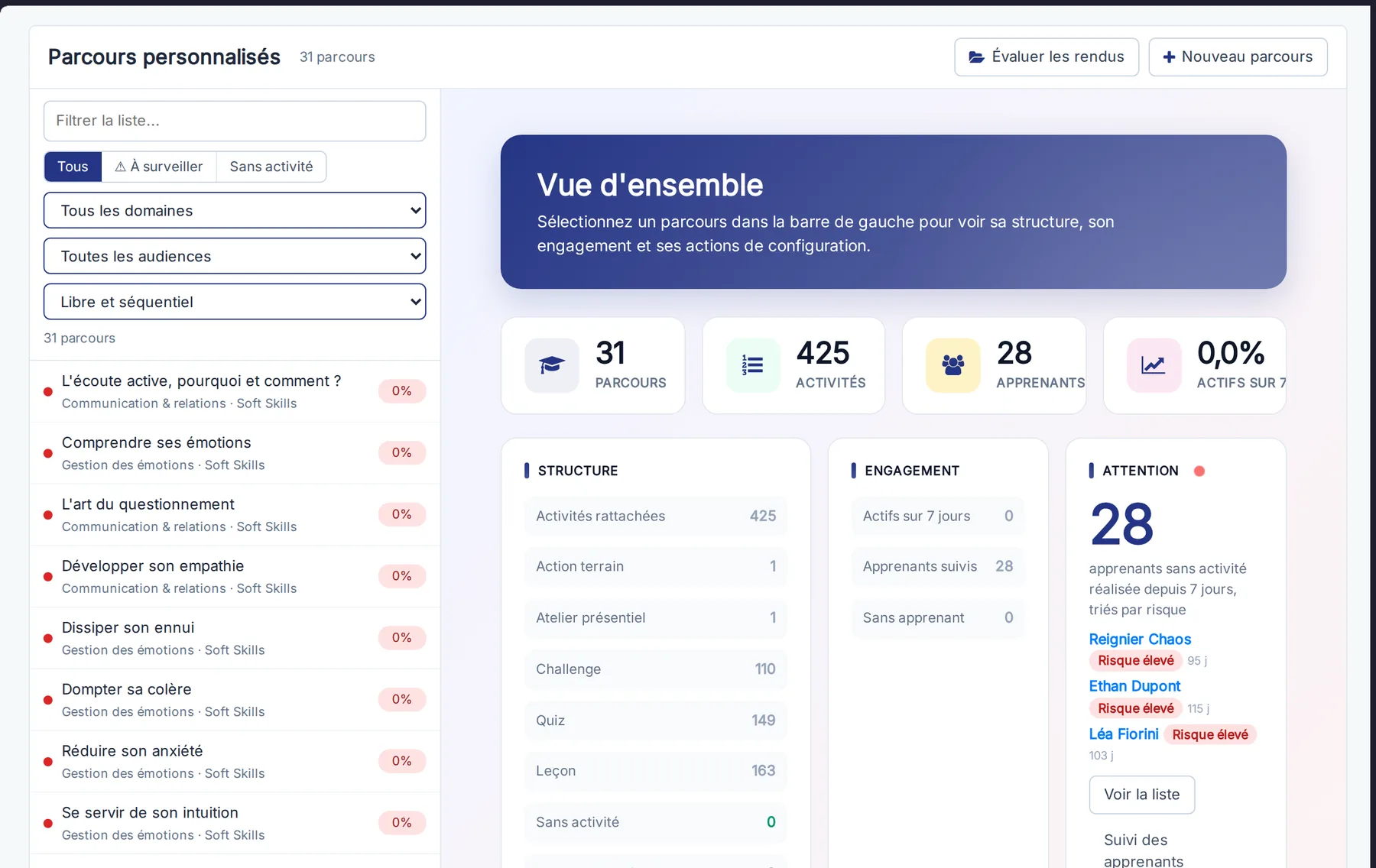Click the Nouveau parcours button

pyautogui.click(x=1238, y=57)
